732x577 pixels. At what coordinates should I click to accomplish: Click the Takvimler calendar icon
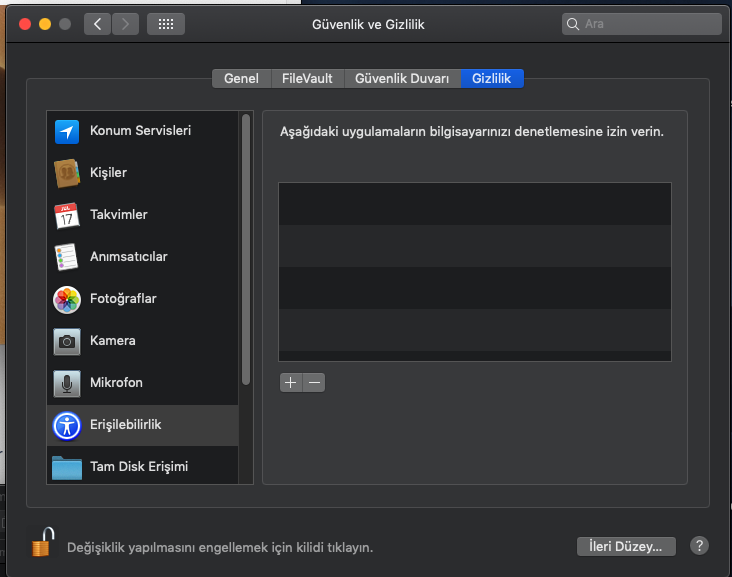pyautogui.click(x=67, y=215)
